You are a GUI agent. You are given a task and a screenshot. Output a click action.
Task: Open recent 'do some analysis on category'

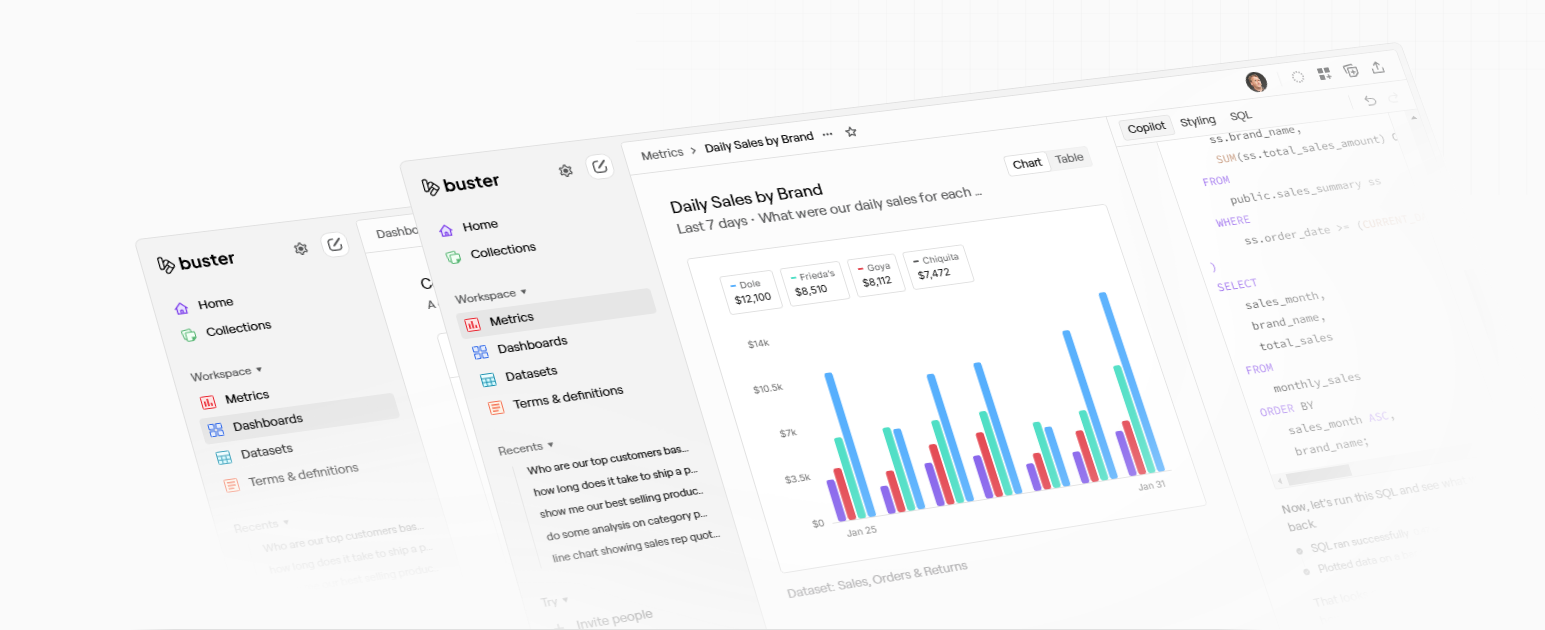pyautogui.click(x=627, y=525)
